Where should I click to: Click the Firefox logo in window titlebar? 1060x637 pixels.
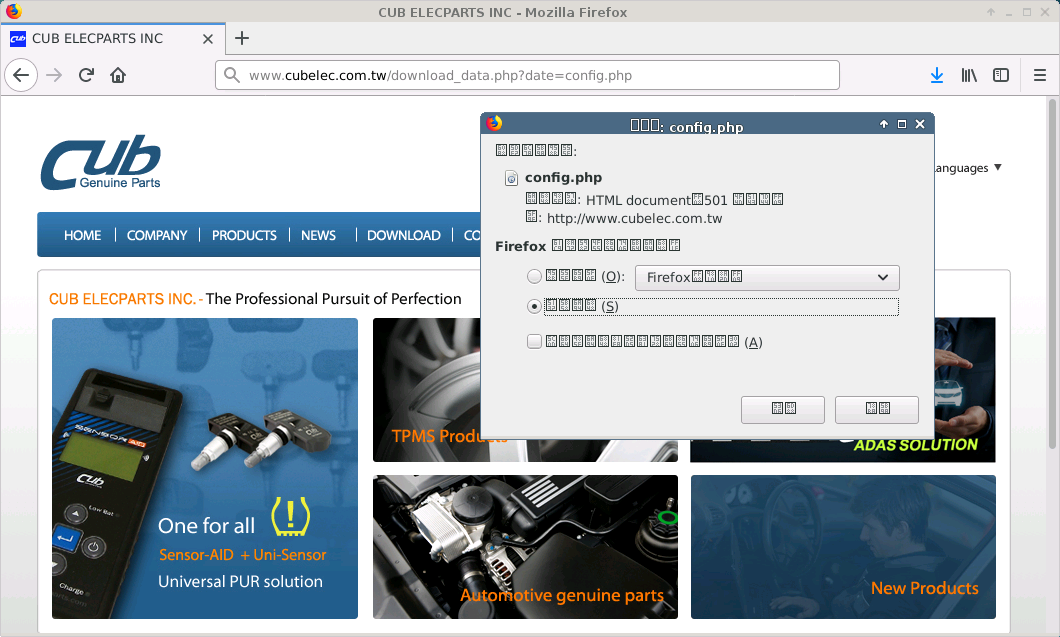[x=14, y=11]
